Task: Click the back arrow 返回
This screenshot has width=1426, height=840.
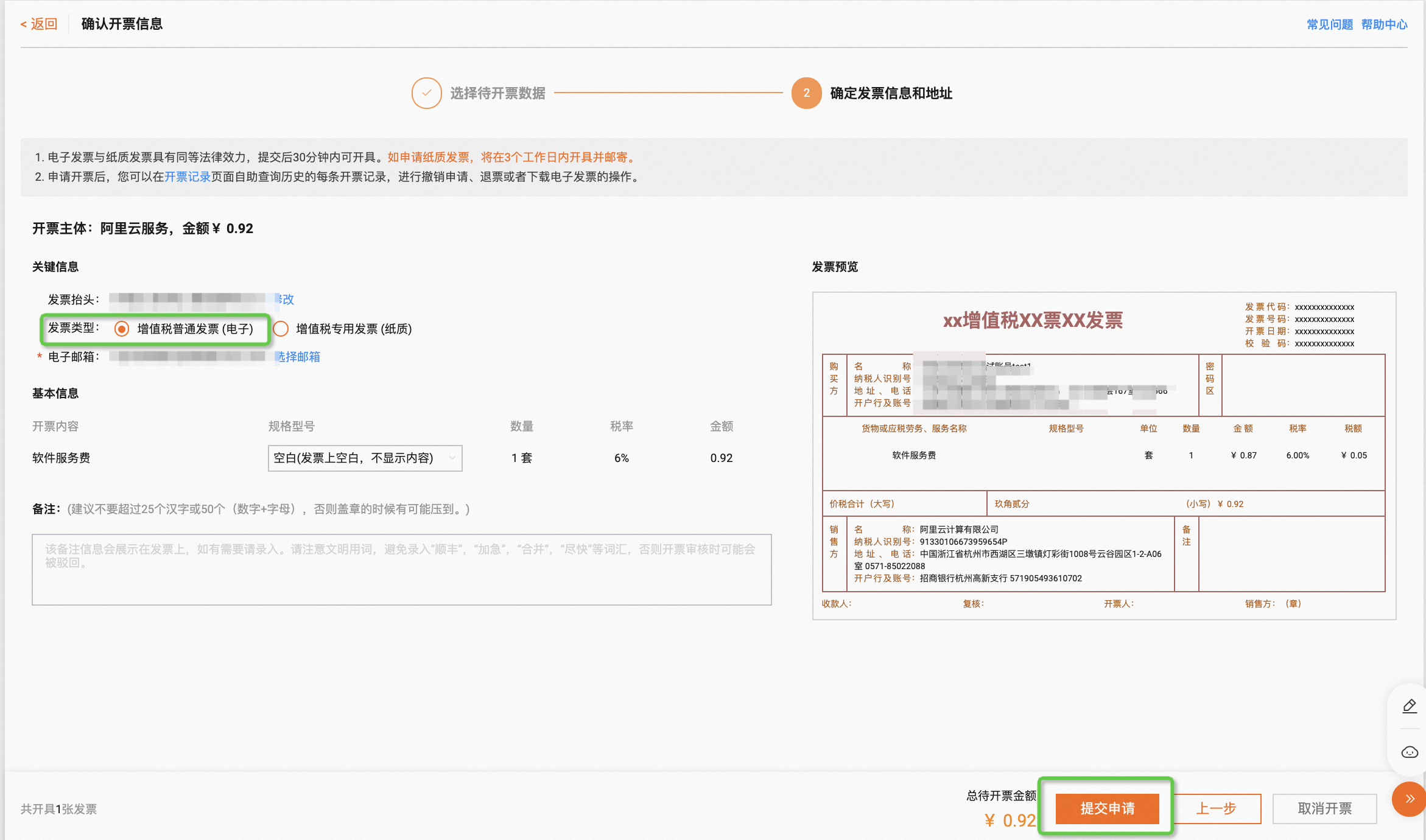Action: 39,24
